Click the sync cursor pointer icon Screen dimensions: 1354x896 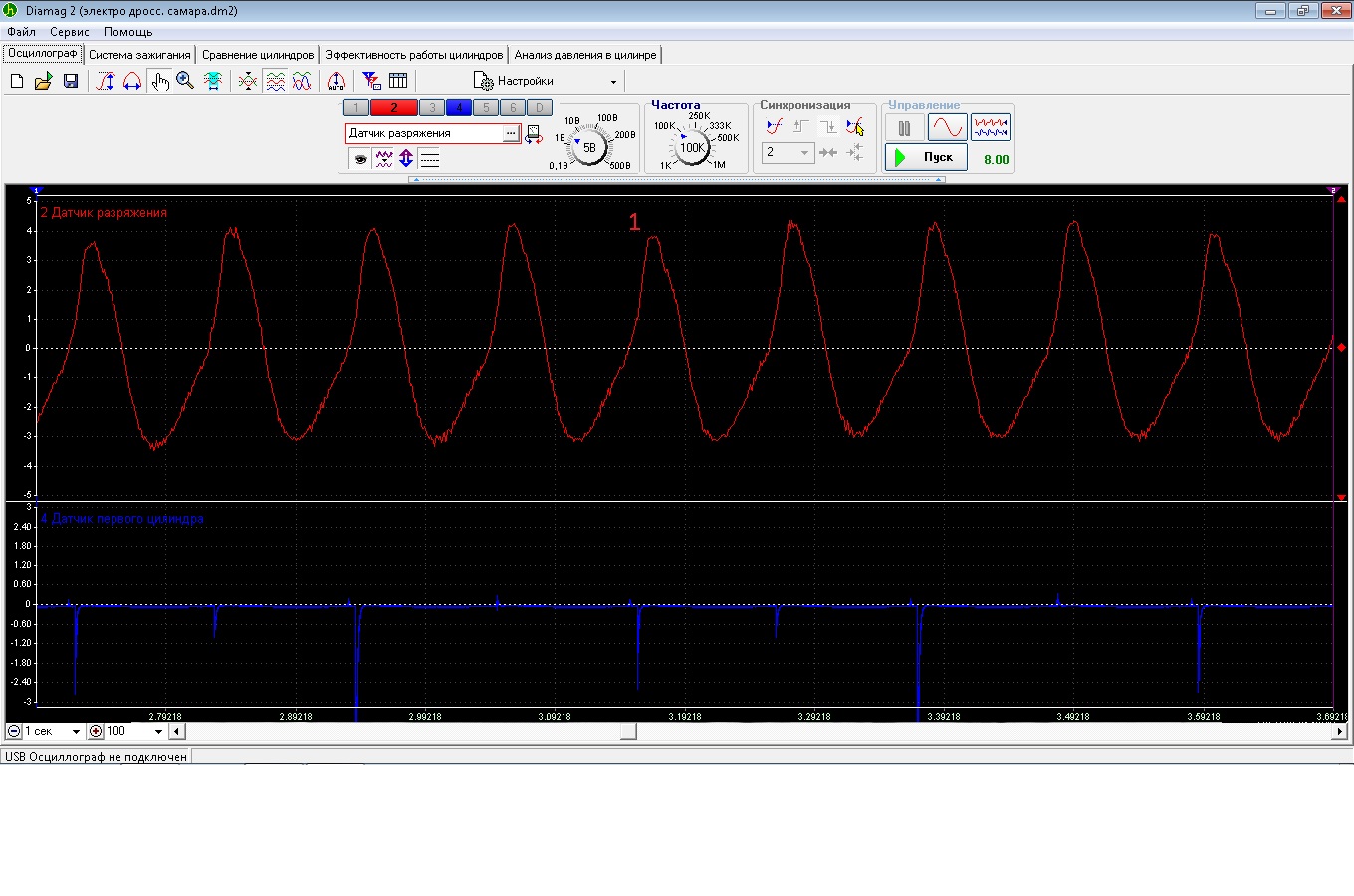click(855, 127)
